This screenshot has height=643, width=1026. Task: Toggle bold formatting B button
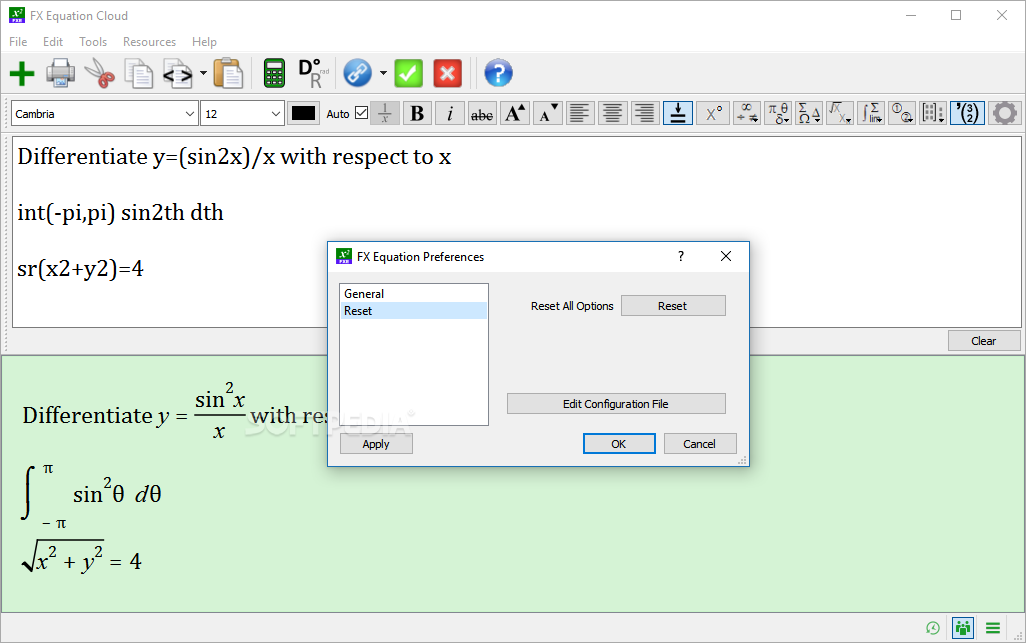pyautogui.click(x=417, y=113)
